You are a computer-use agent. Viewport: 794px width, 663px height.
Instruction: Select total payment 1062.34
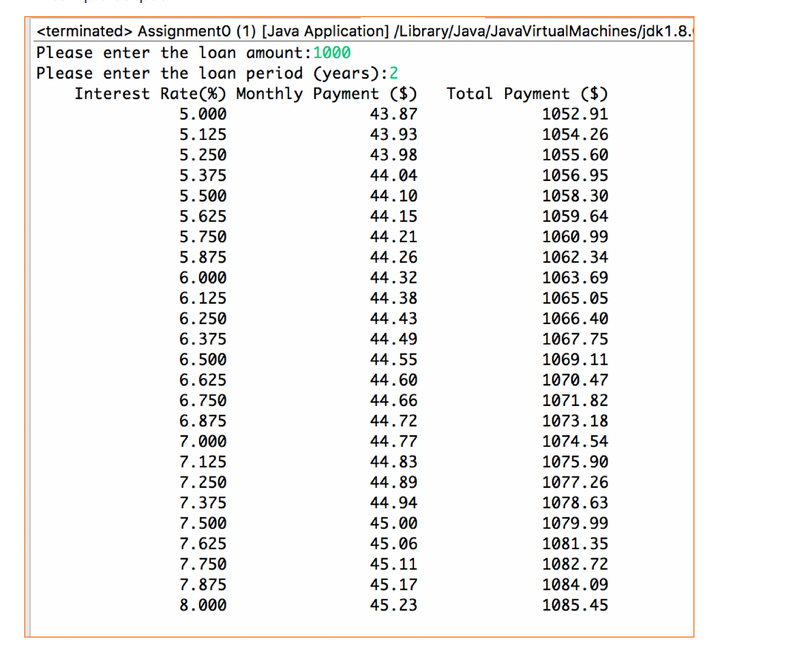click(575, 257)
